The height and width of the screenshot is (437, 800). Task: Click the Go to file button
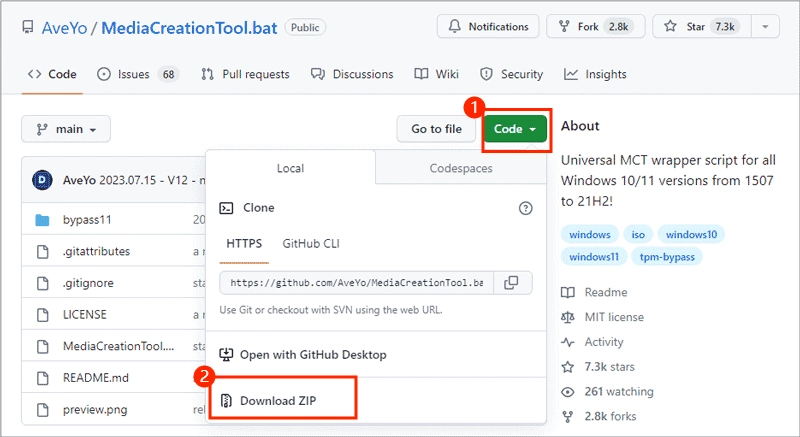coord(436,129)
